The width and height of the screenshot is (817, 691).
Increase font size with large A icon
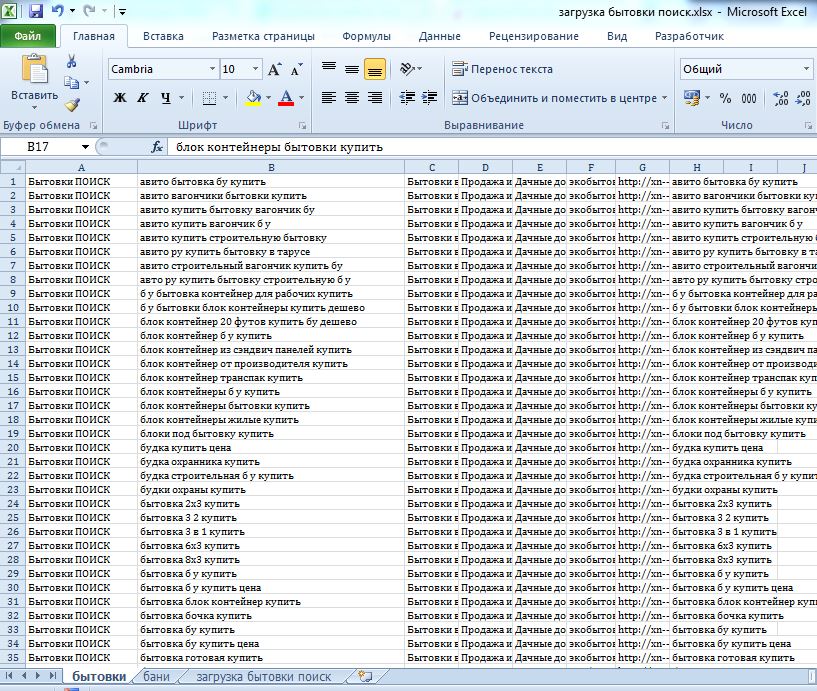point(274,69)
